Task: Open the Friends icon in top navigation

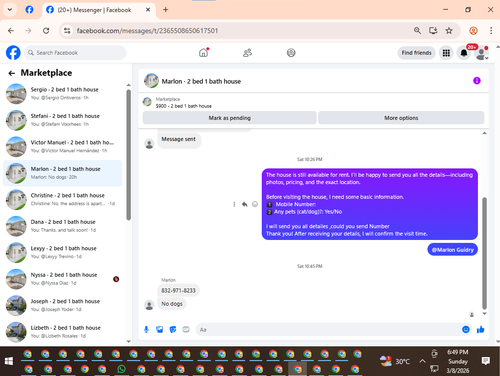Action: click(247, 53)
